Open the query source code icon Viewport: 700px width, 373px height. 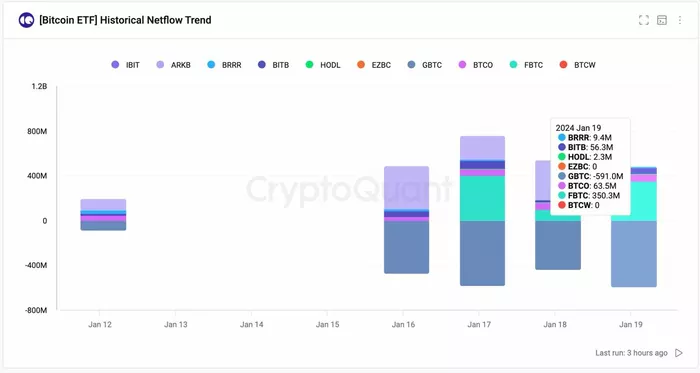tap(662, 20)
